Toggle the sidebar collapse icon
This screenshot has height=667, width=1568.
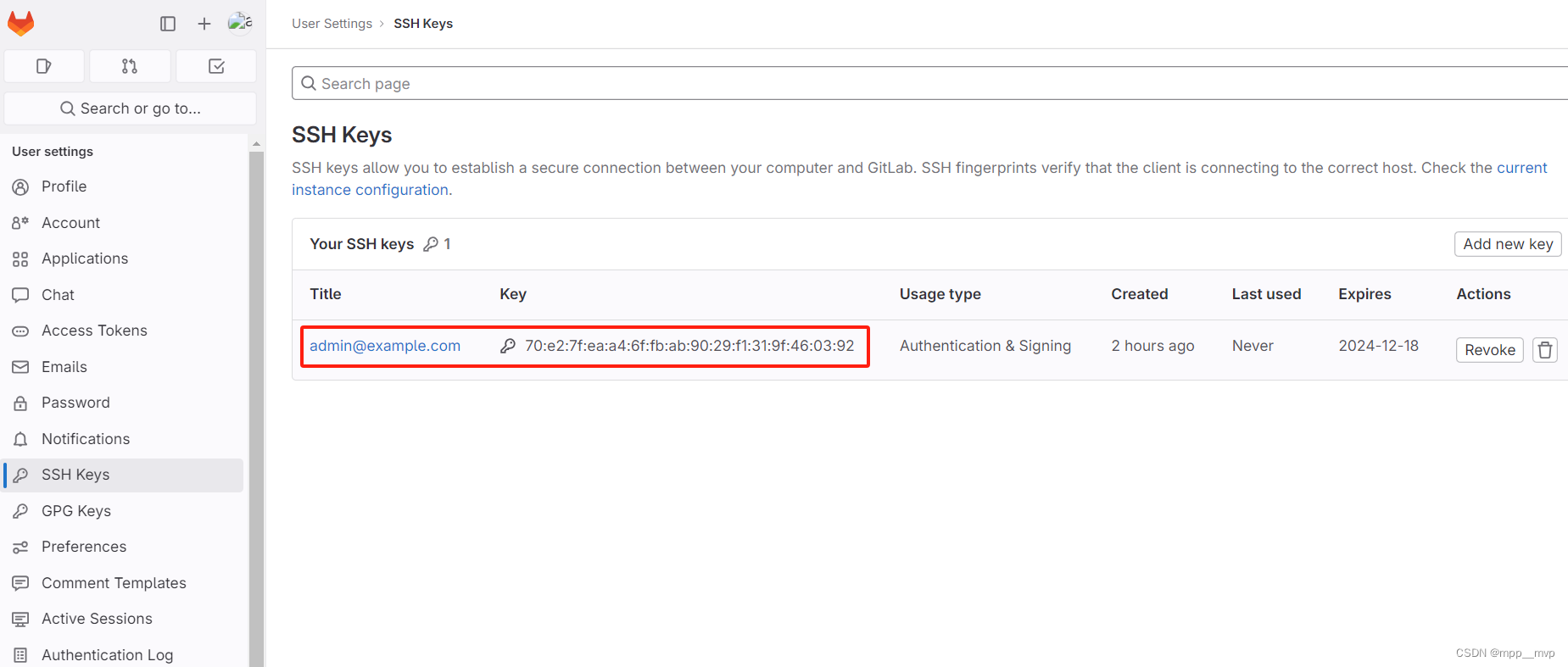pyautogui.click(x=168, y=24)
